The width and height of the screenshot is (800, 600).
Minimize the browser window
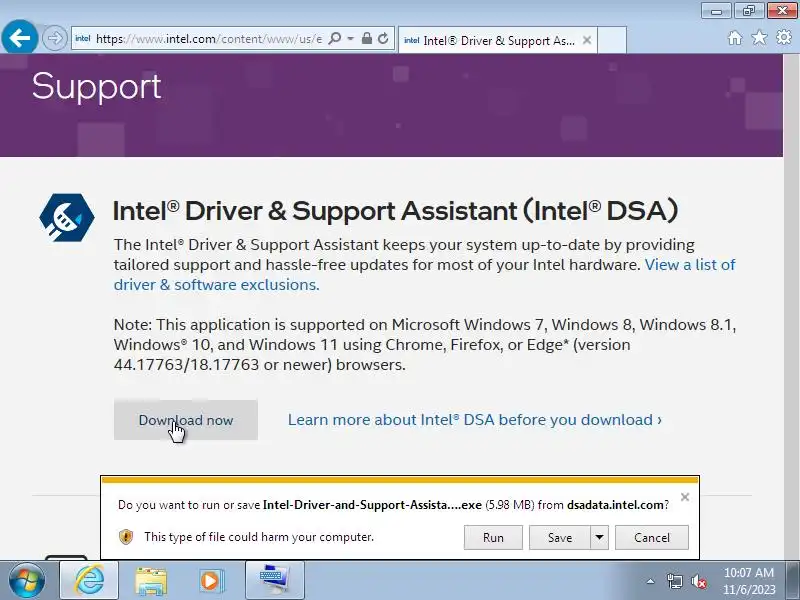tap(716, 10)
